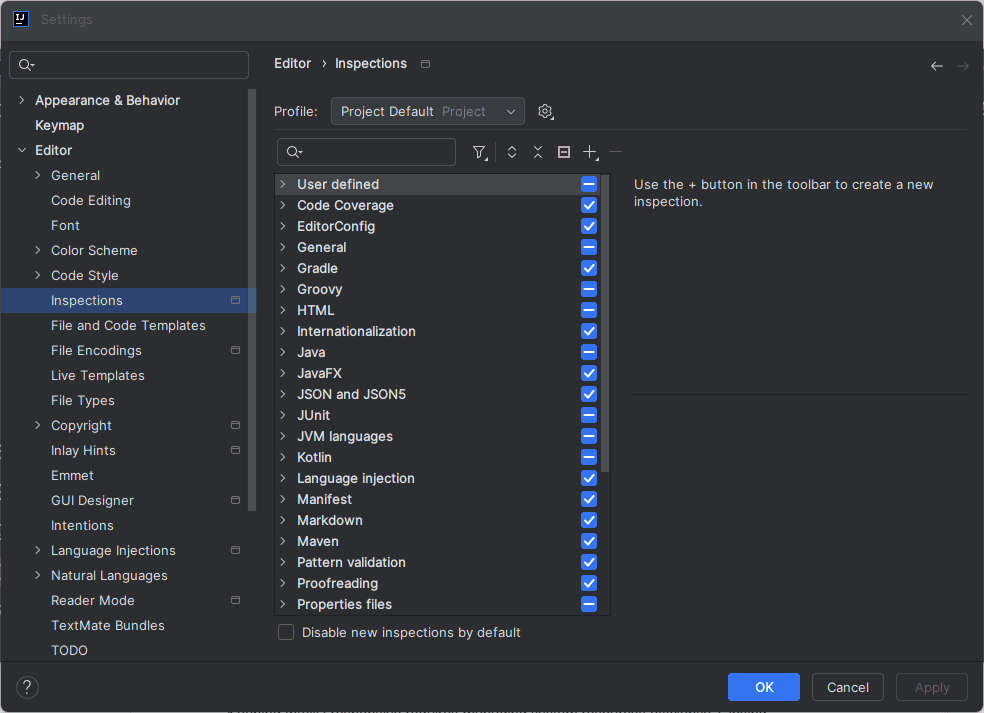Click the Expand All arrows icon
This screenshot has width=984, height=713.
pos(512,152)
